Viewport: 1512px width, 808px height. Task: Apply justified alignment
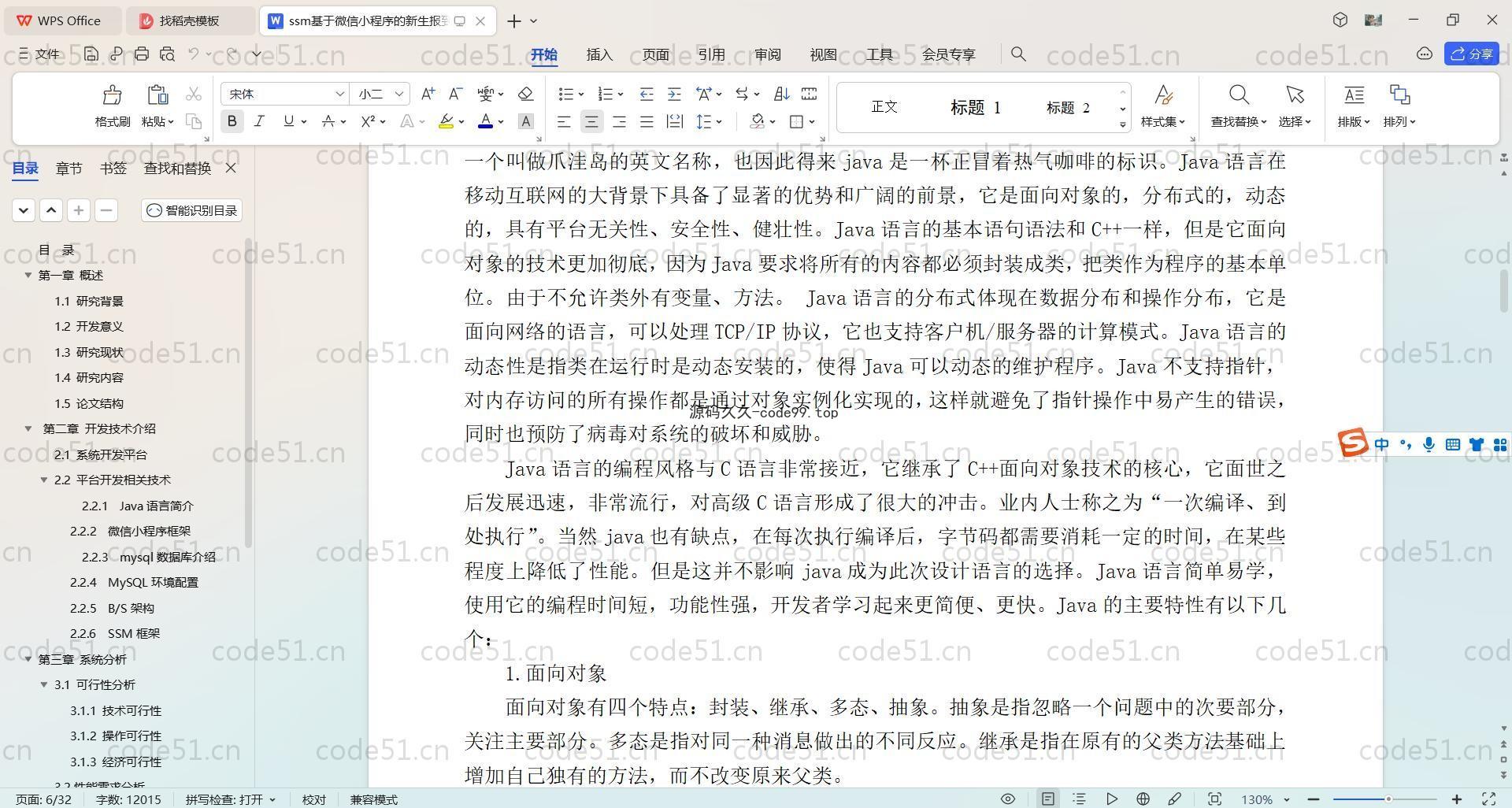(x=647, y=121)
